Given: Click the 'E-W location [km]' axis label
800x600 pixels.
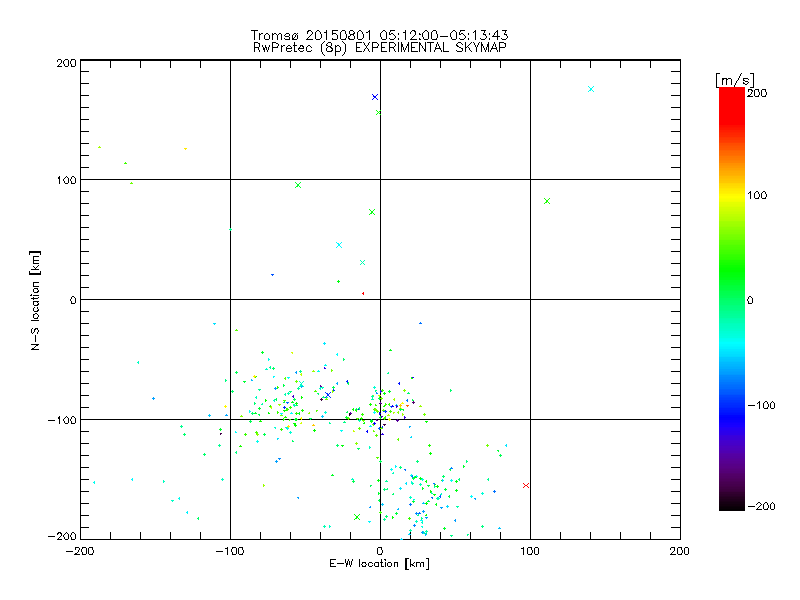Looking at the screenshot, I should point(379,564).
